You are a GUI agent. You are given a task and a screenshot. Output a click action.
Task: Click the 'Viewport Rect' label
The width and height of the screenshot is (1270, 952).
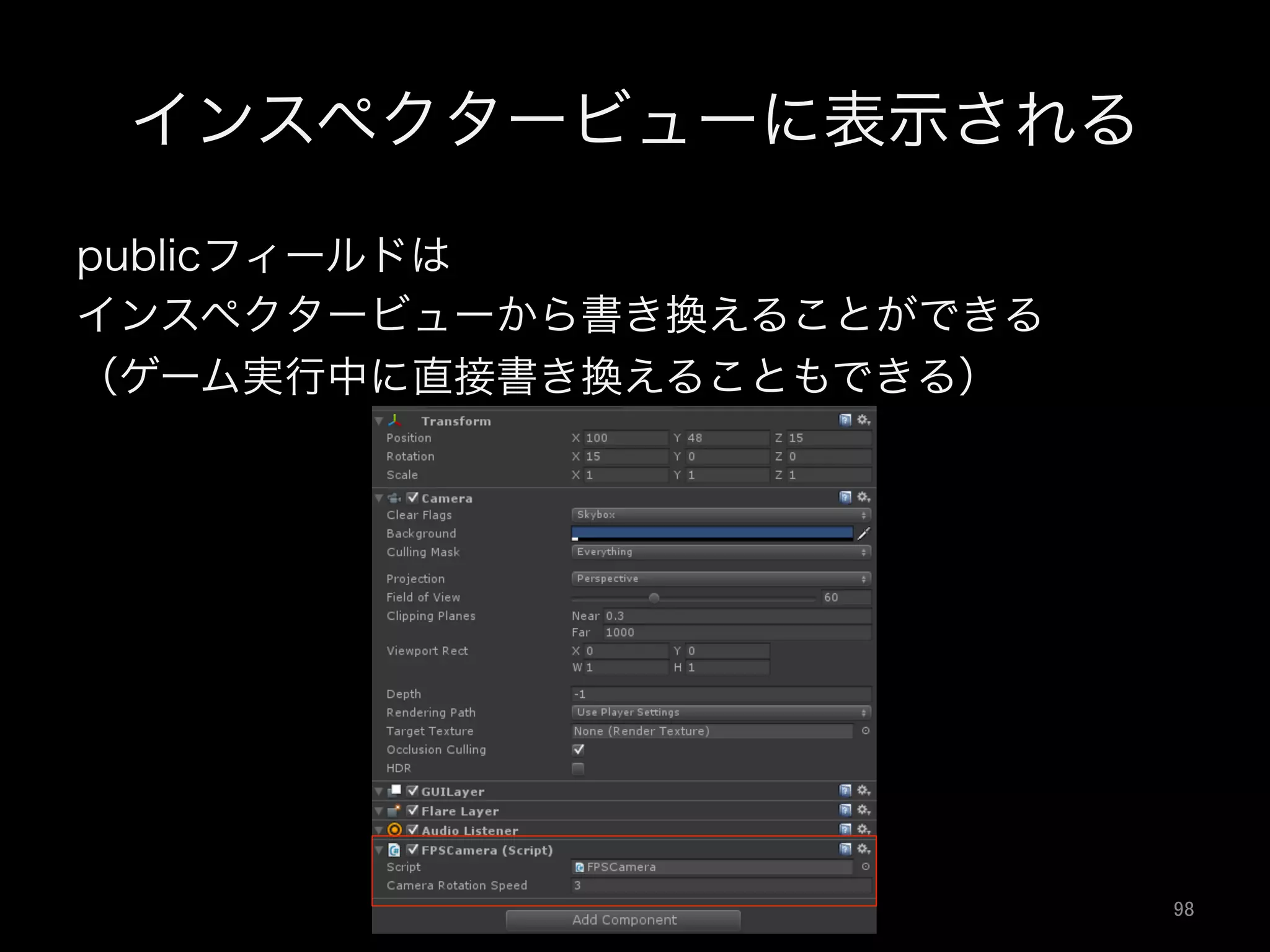[x=427, y=651]
